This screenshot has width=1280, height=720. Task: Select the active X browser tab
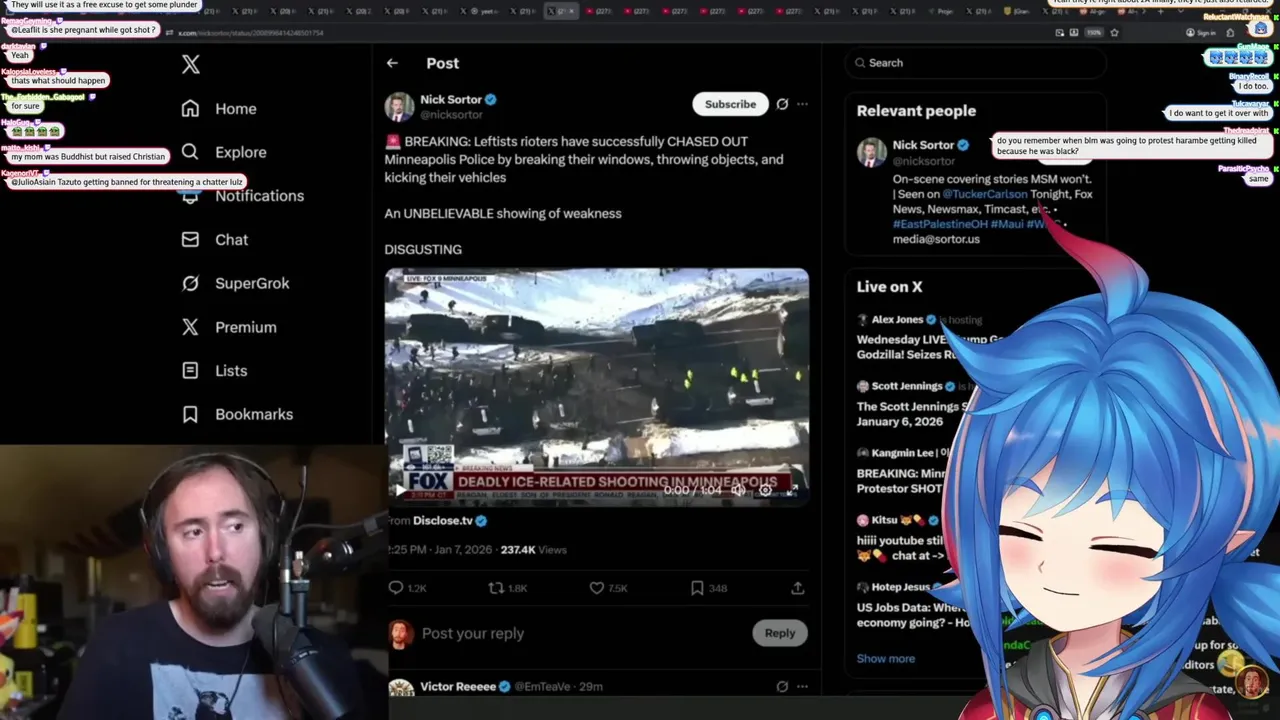pos(560,11)
